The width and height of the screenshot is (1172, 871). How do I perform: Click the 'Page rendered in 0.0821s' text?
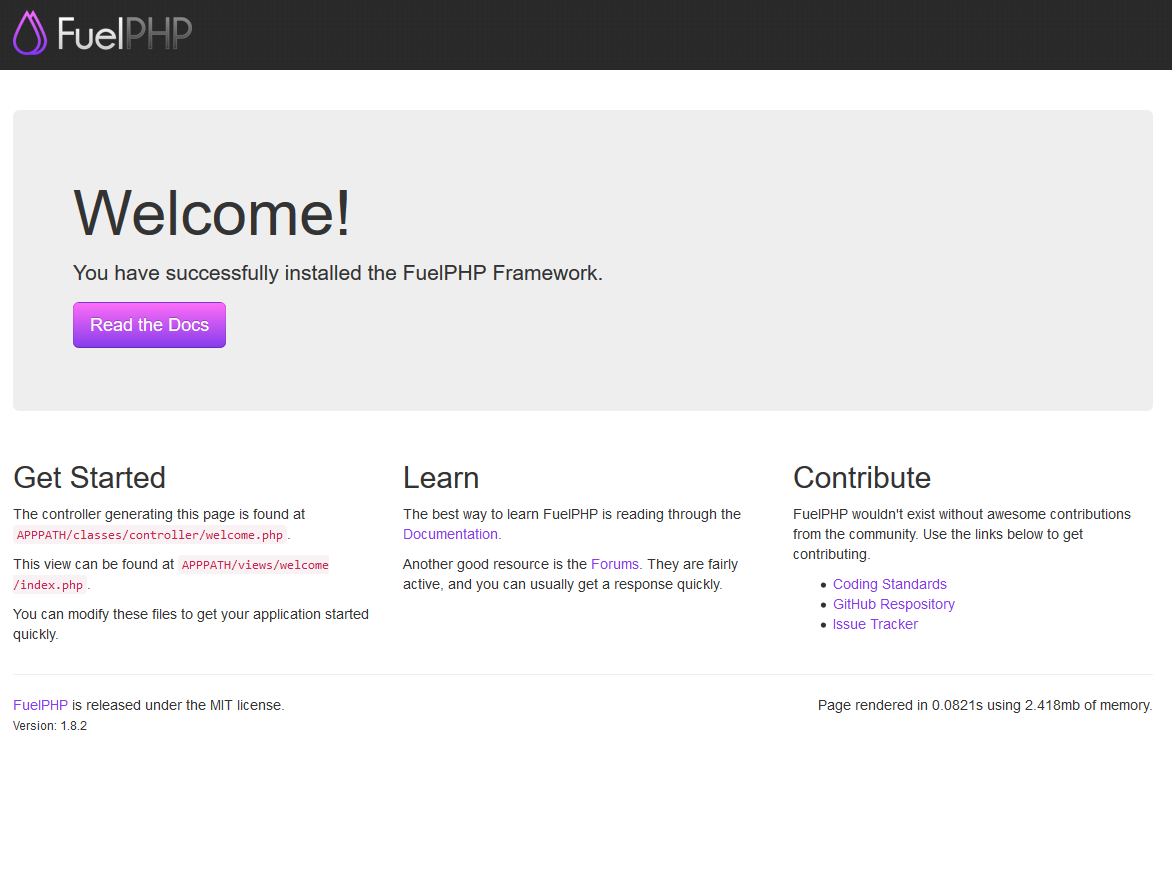coord(900,706)
